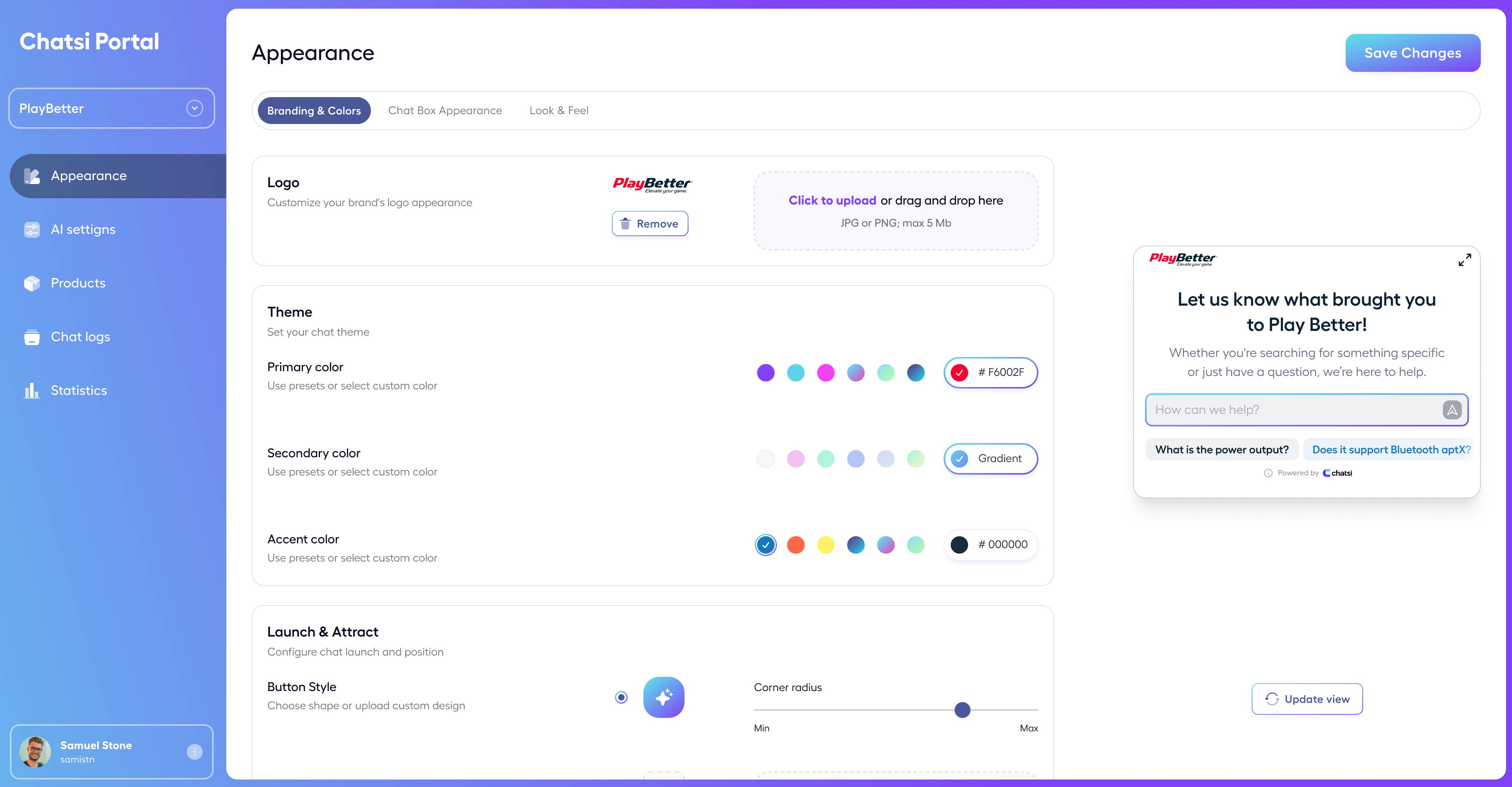
Task: Switch to Chat Box Appearance tab
Action: tap(445, 110)
